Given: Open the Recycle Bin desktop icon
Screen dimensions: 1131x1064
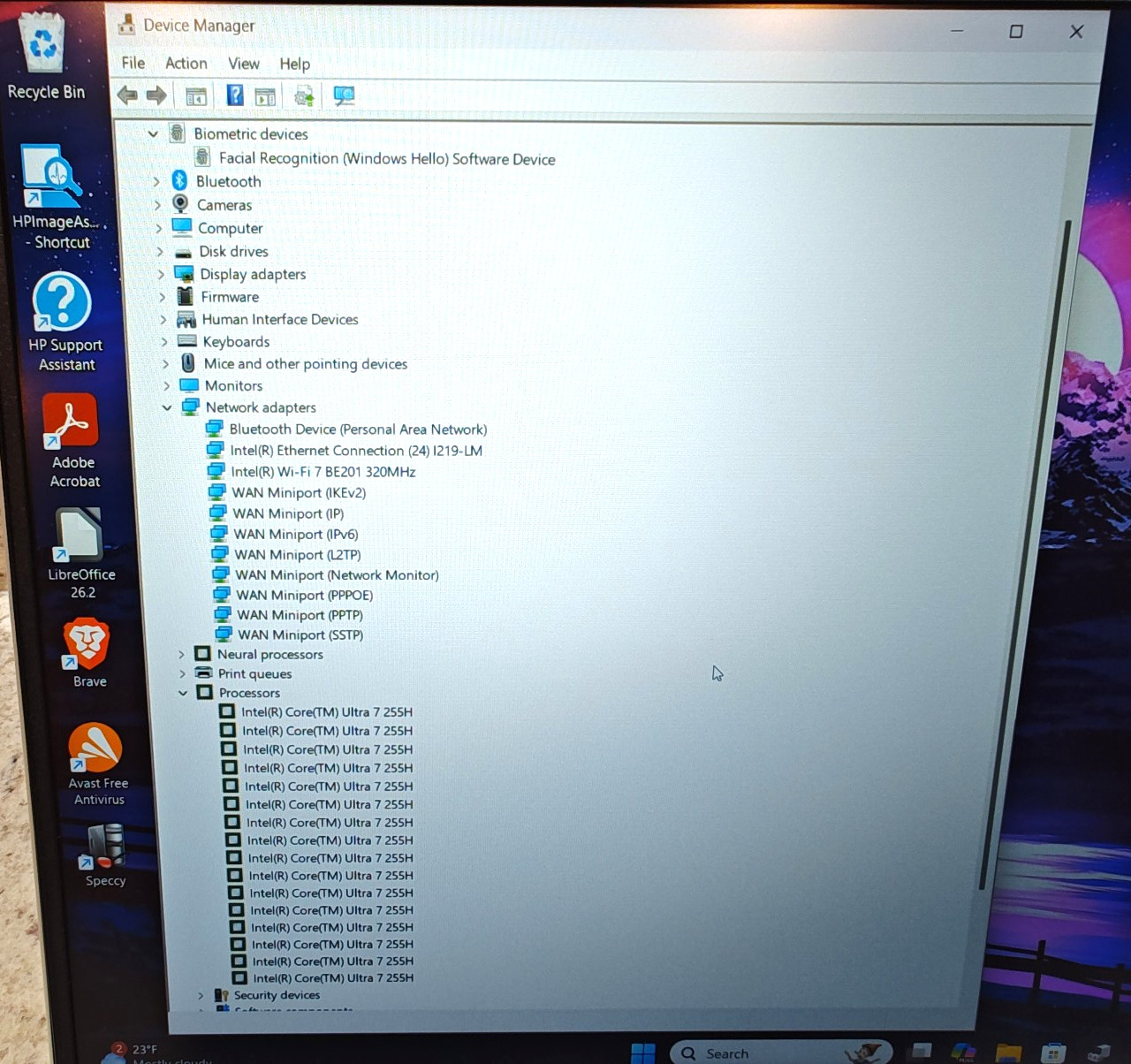Looking at the screenshot, I should click(44, 56).
